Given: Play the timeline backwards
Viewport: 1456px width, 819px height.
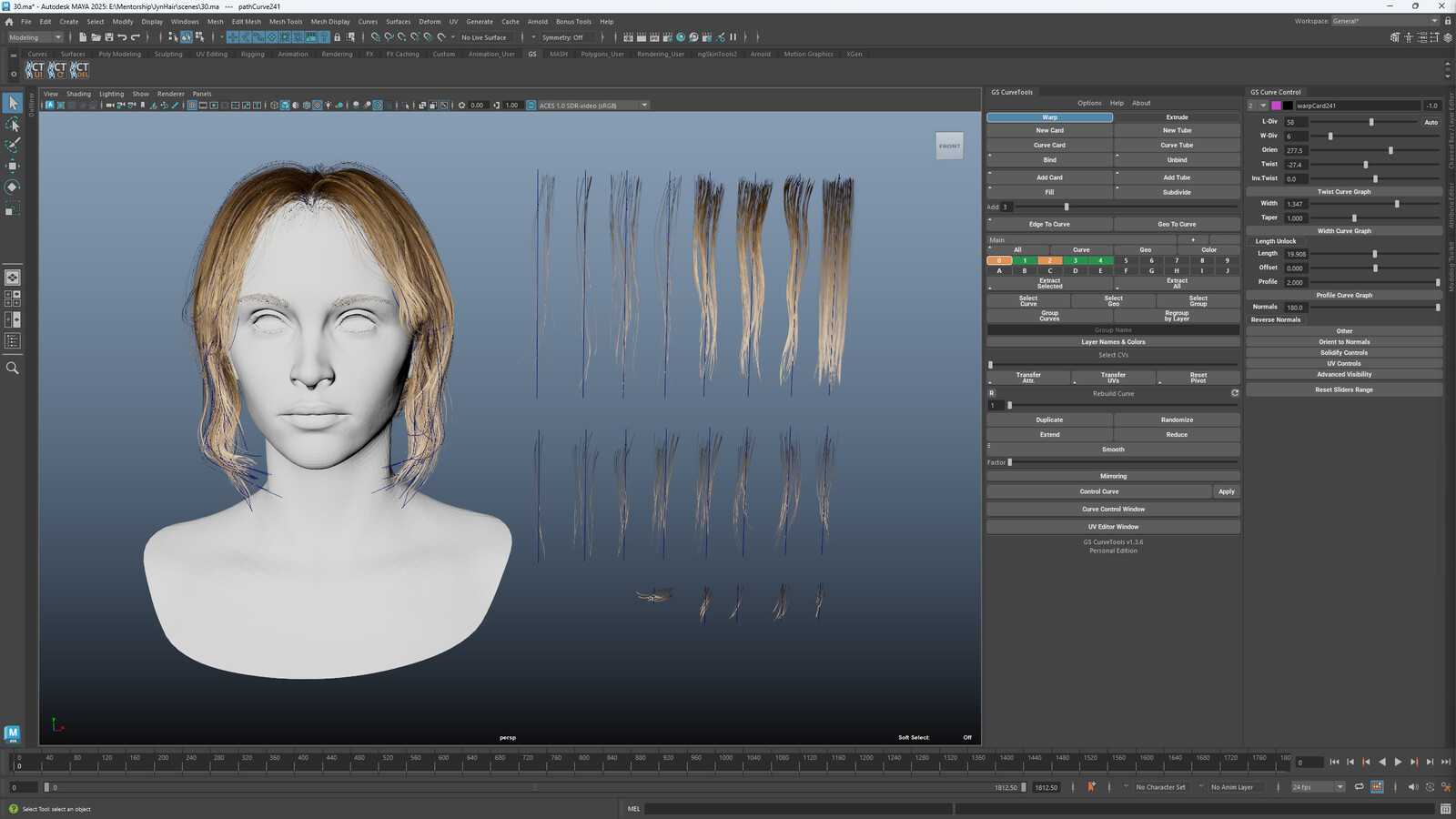Looking at the screenshot, I should tap(1381, 762).
